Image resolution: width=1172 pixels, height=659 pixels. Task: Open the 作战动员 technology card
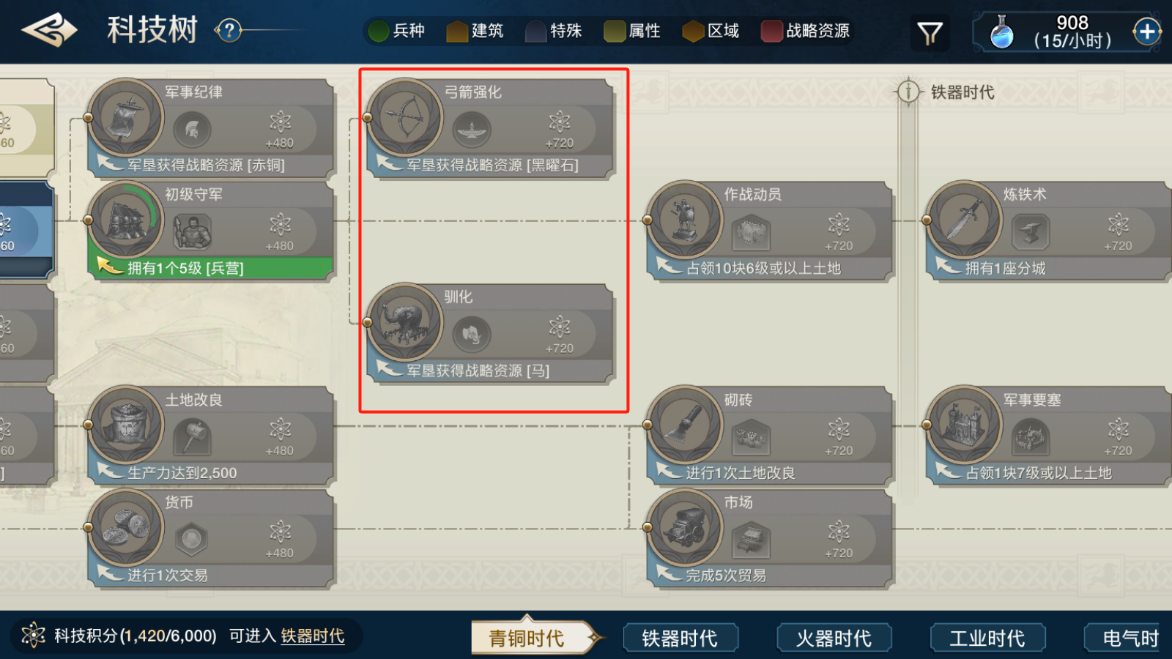coord(769,231)
